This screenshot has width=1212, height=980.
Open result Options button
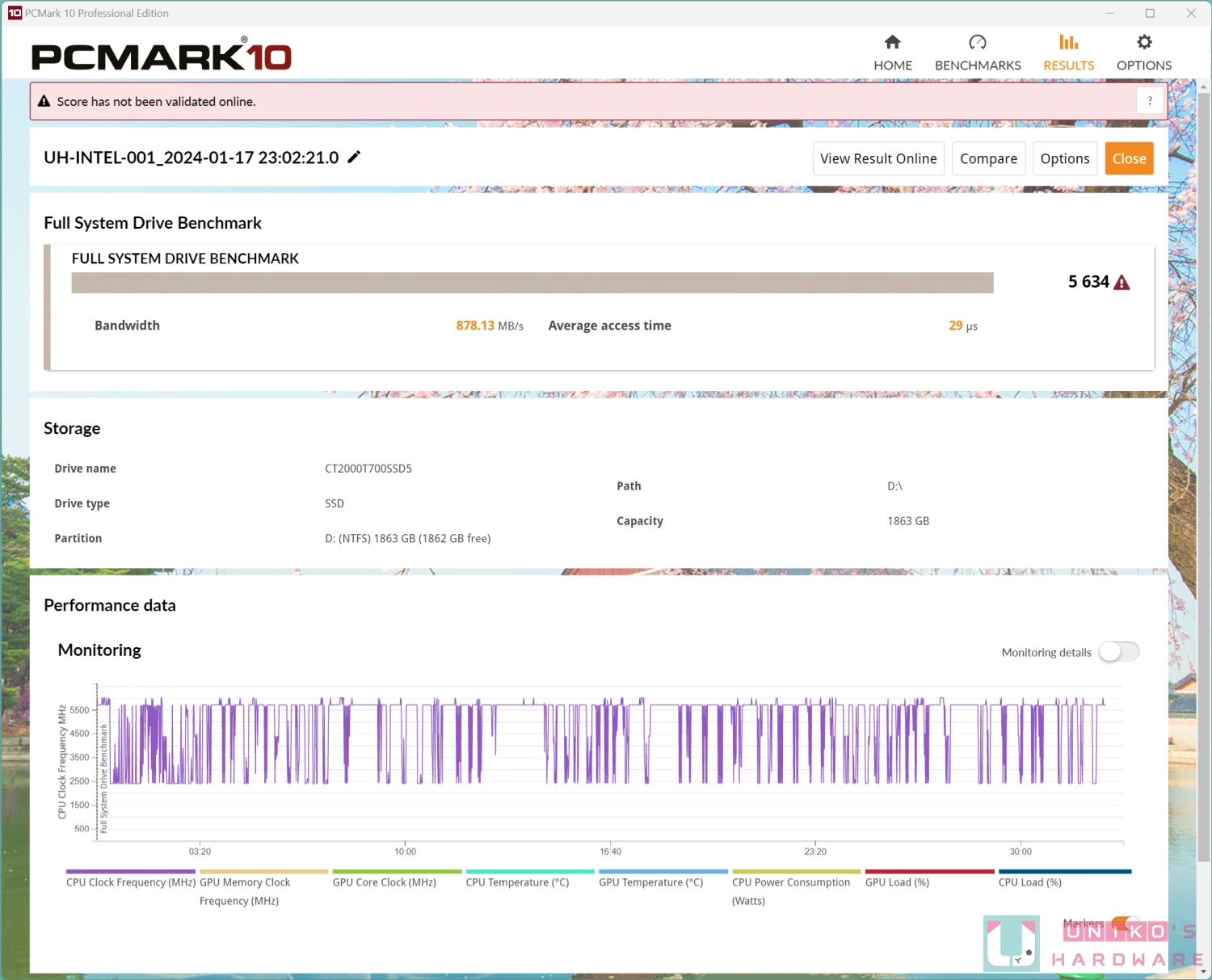pos(1065,158)
